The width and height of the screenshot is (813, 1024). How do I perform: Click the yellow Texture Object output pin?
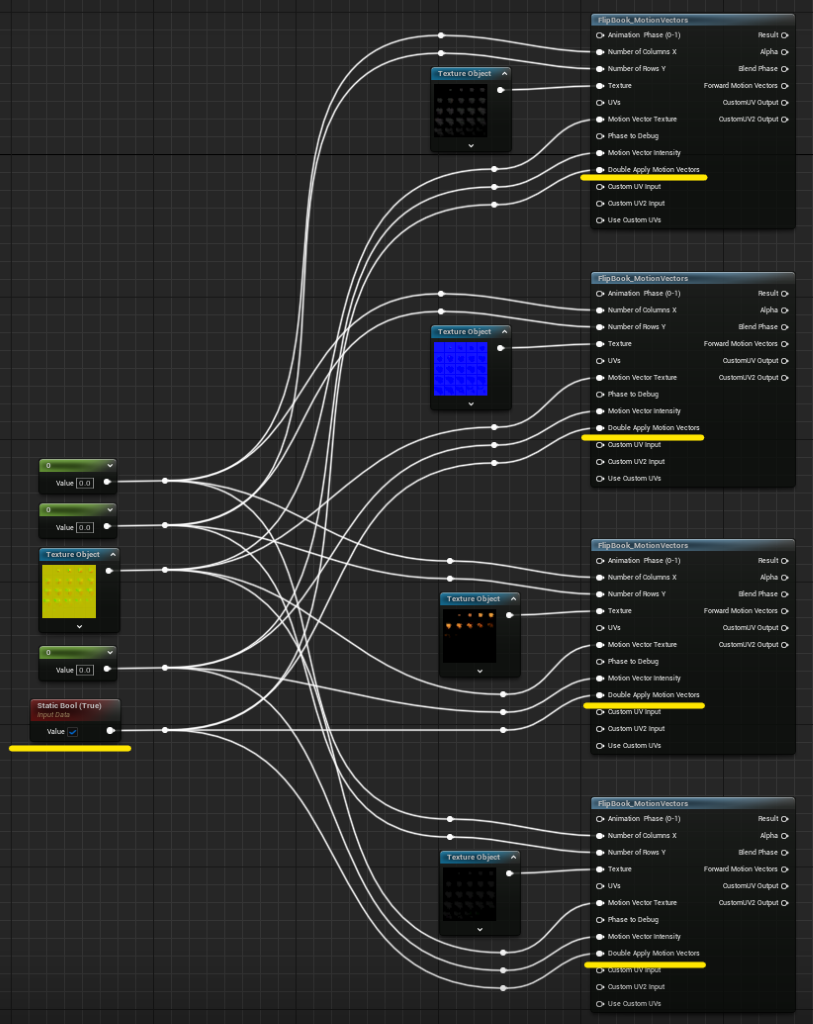(109, 571)
